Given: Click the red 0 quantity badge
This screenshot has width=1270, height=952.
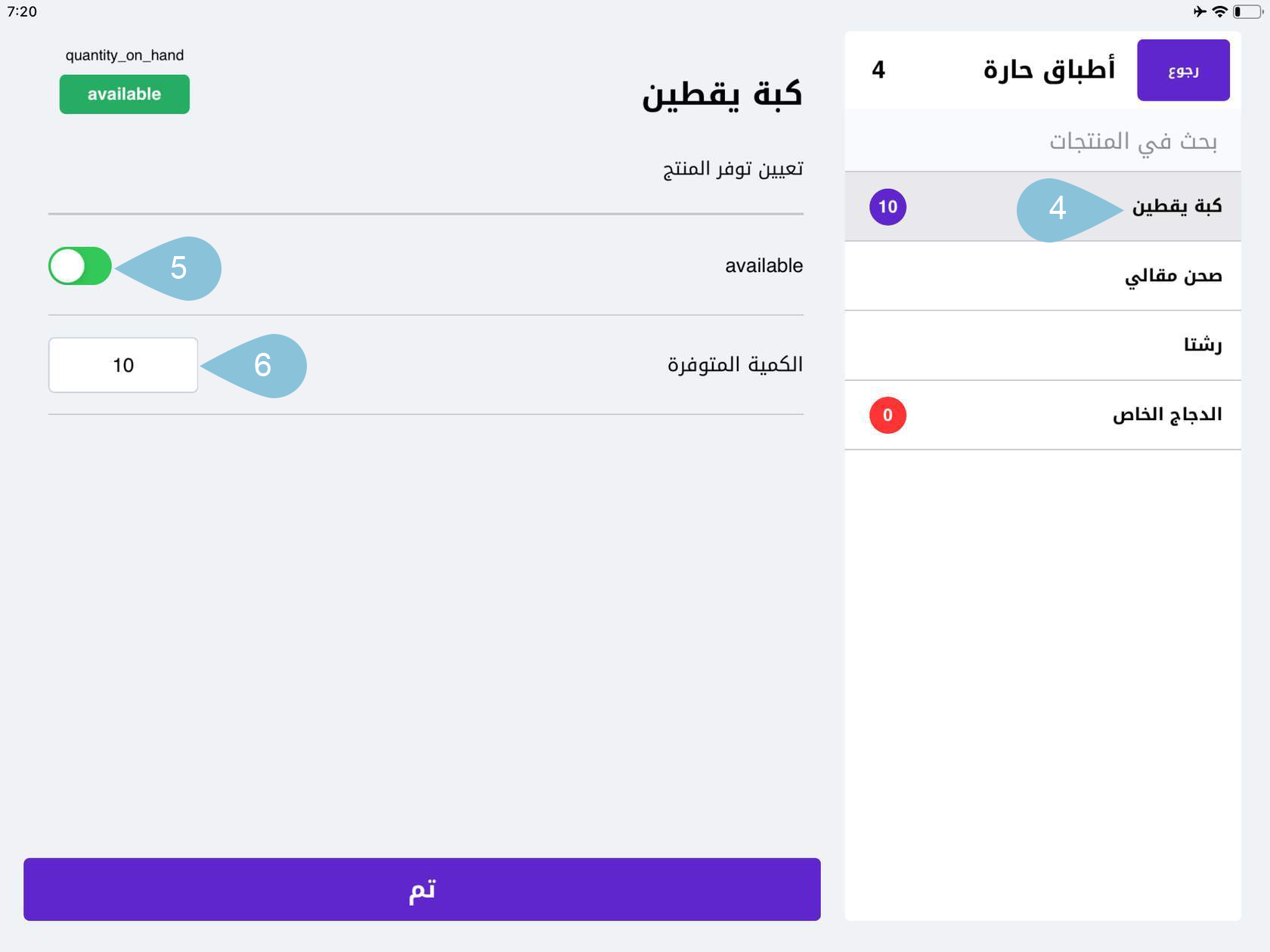Looking at the screenshot, I should [x=887, y=415].
